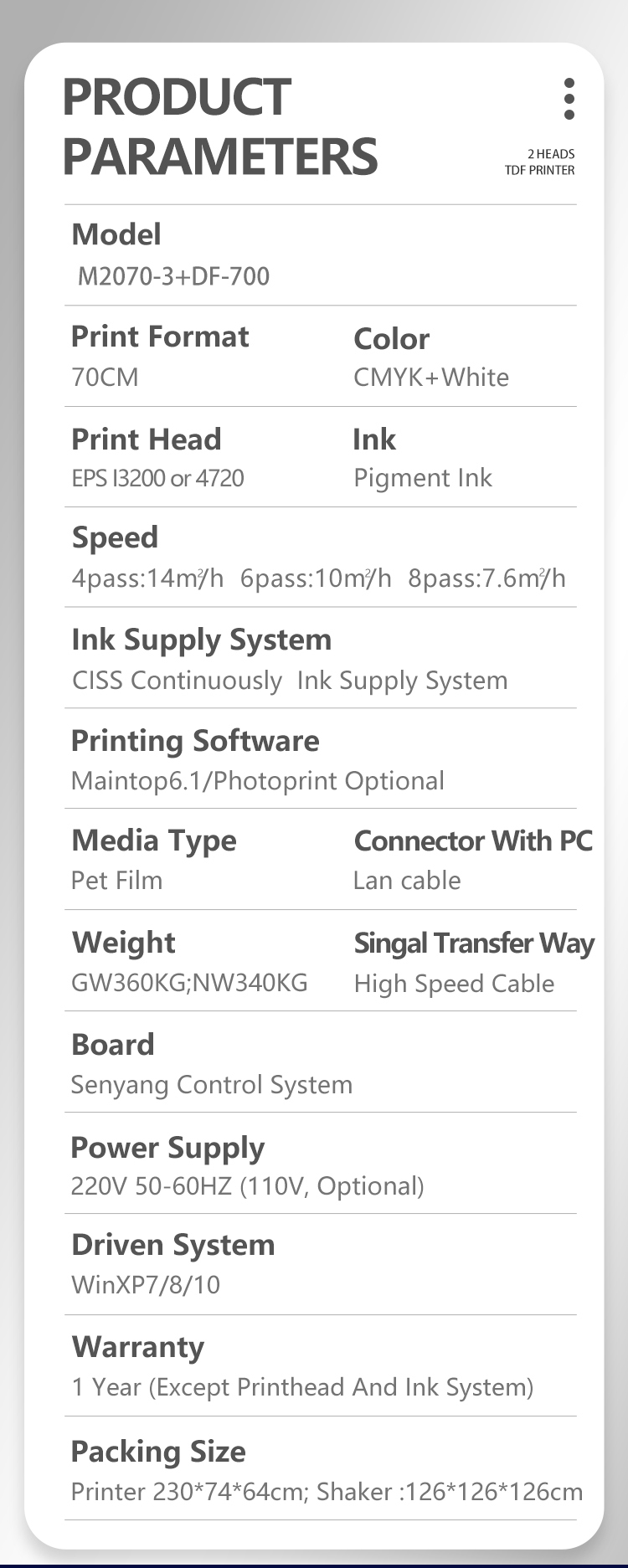Click the 4pass:14m²/h speed value
The image size is (628, 1568).
(147, 578)
